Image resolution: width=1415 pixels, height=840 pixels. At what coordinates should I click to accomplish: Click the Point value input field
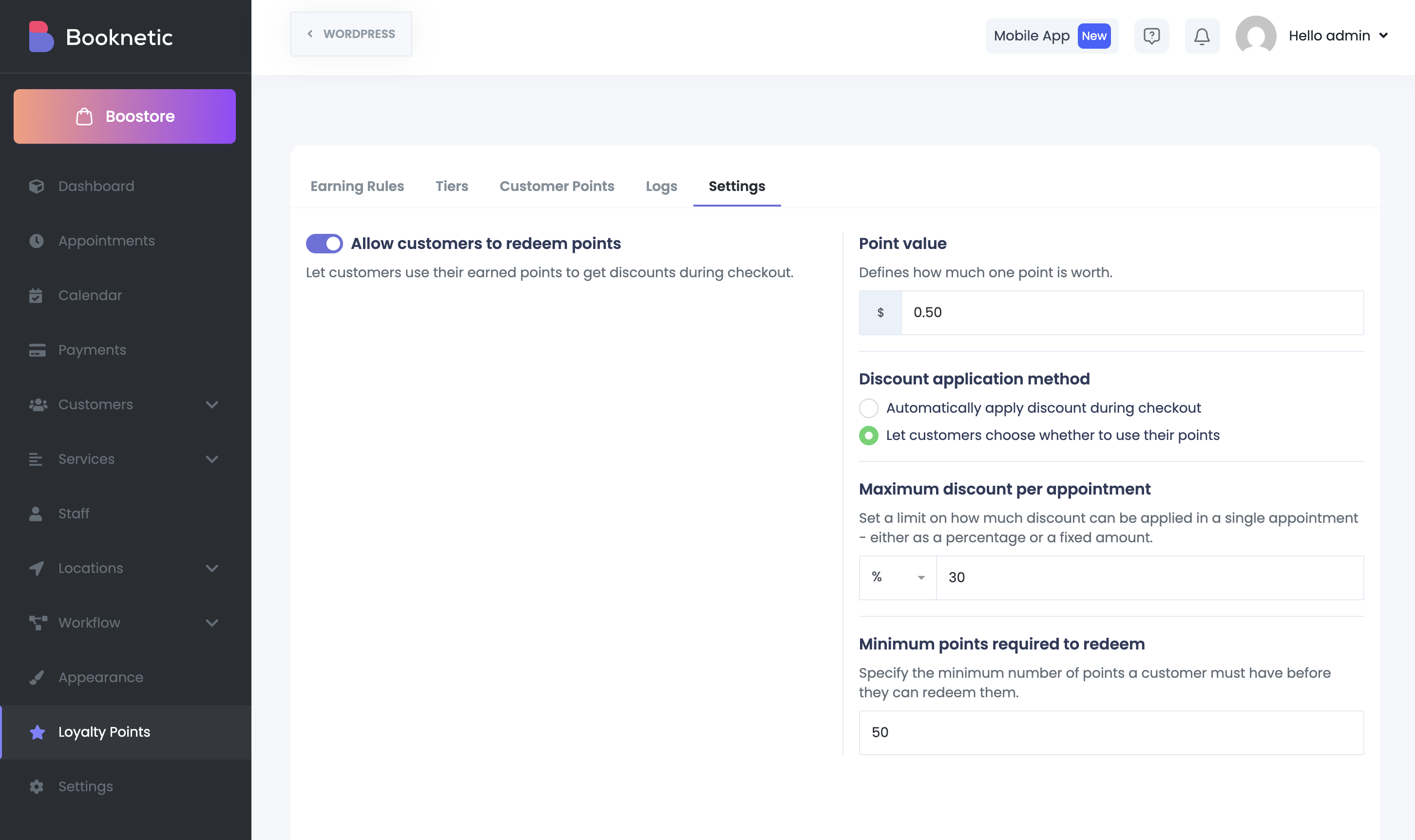[x=1132, y=312]
